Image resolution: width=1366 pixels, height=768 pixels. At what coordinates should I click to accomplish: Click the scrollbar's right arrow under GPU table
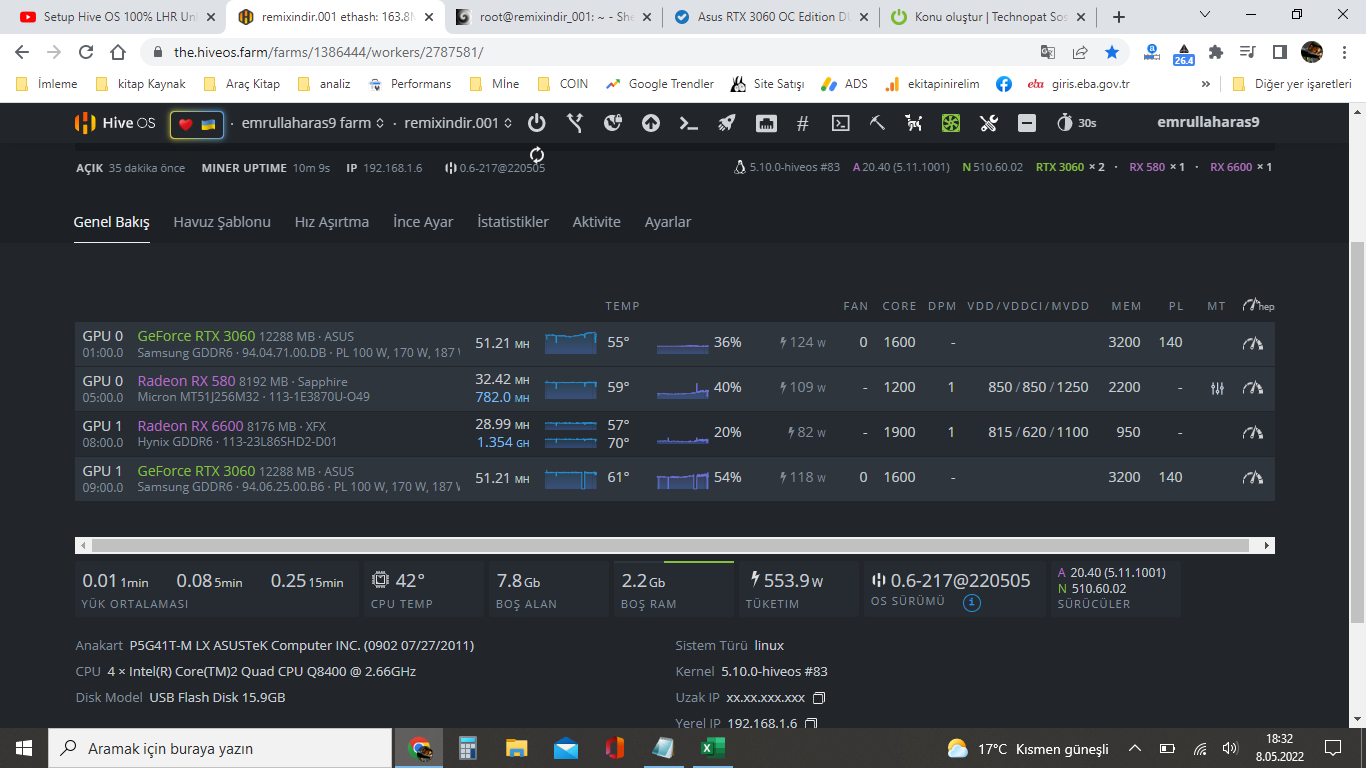(x=1268, y=546)
